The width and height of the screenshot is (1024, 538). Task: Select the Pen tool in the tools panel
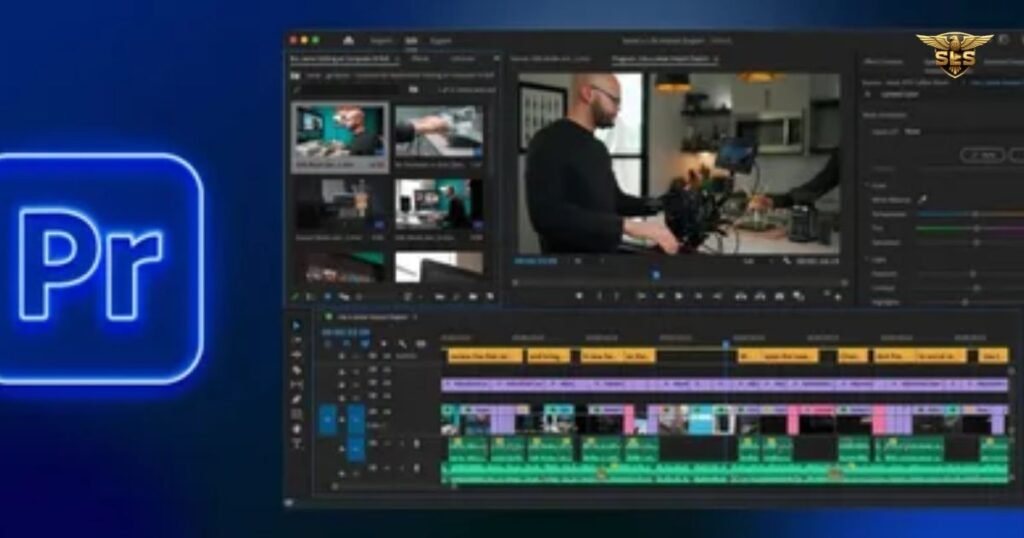coord(296,399)
